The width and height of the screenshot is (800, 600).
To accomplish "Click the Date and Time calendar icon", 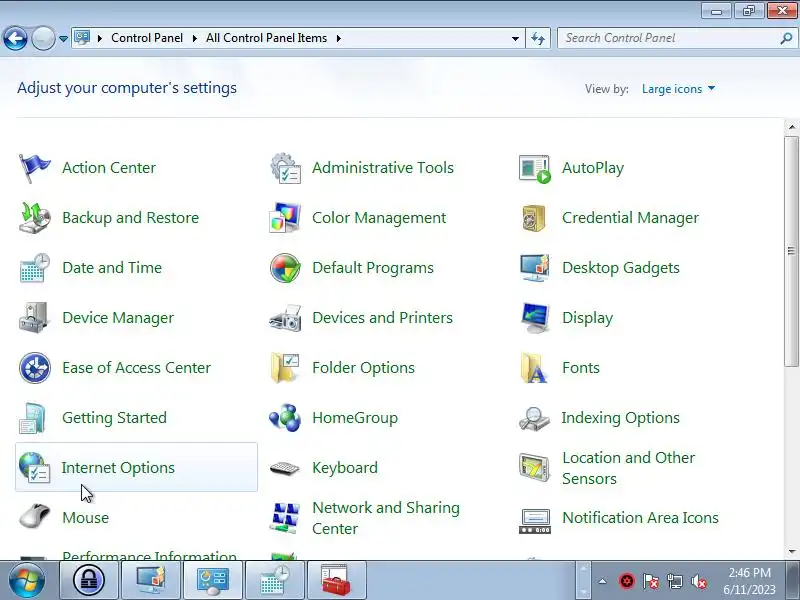I will coord(34,268).
